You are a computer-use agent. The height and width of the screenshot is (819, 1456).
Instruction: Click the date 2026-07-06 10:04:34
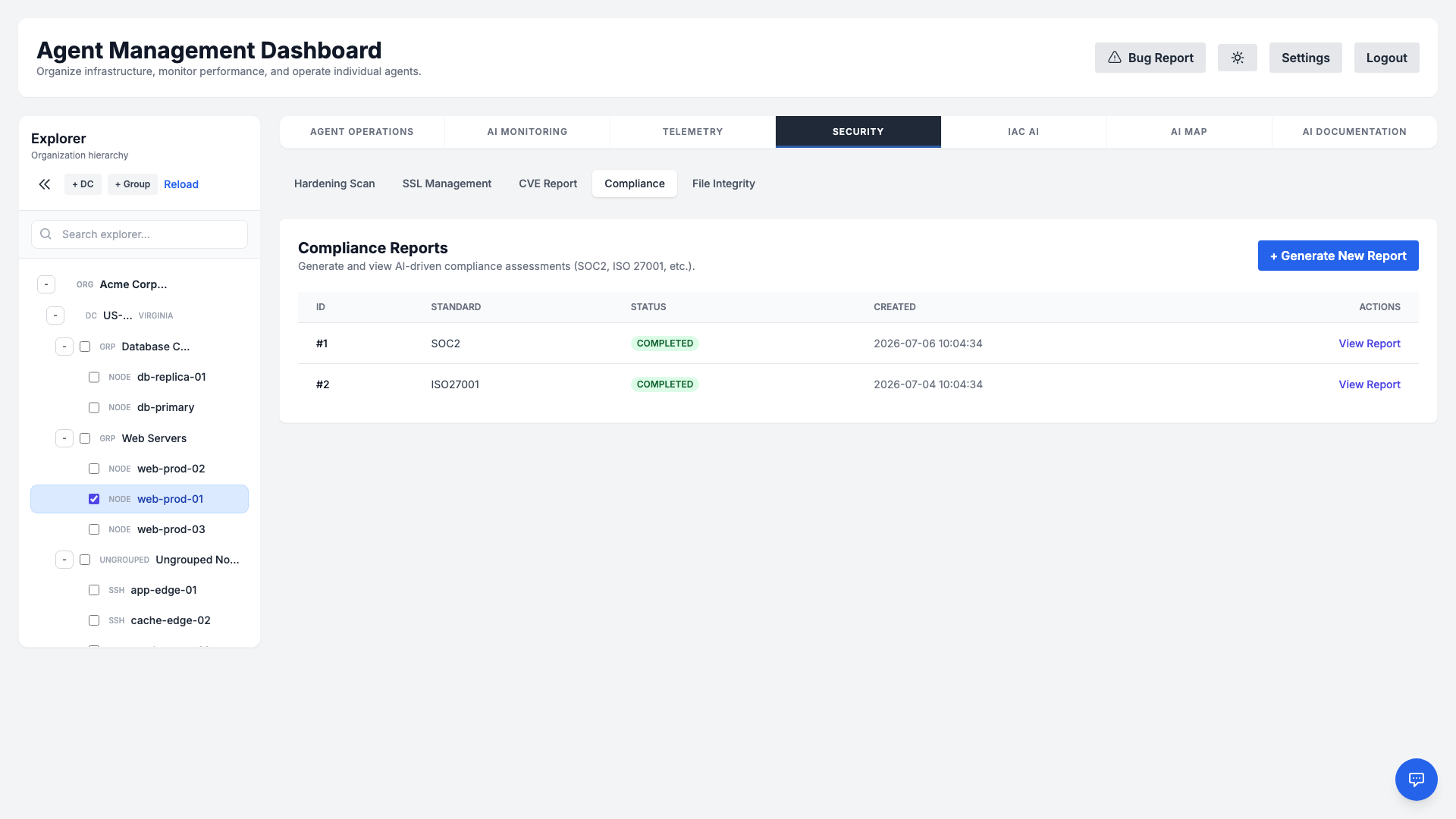[927, 344]
